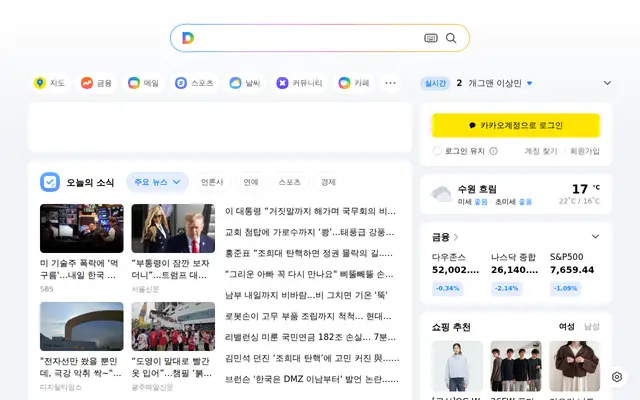Click the -2.14% 나스닥 change badge
This screenshot has width=640, height=400.
tap(506, 289)
